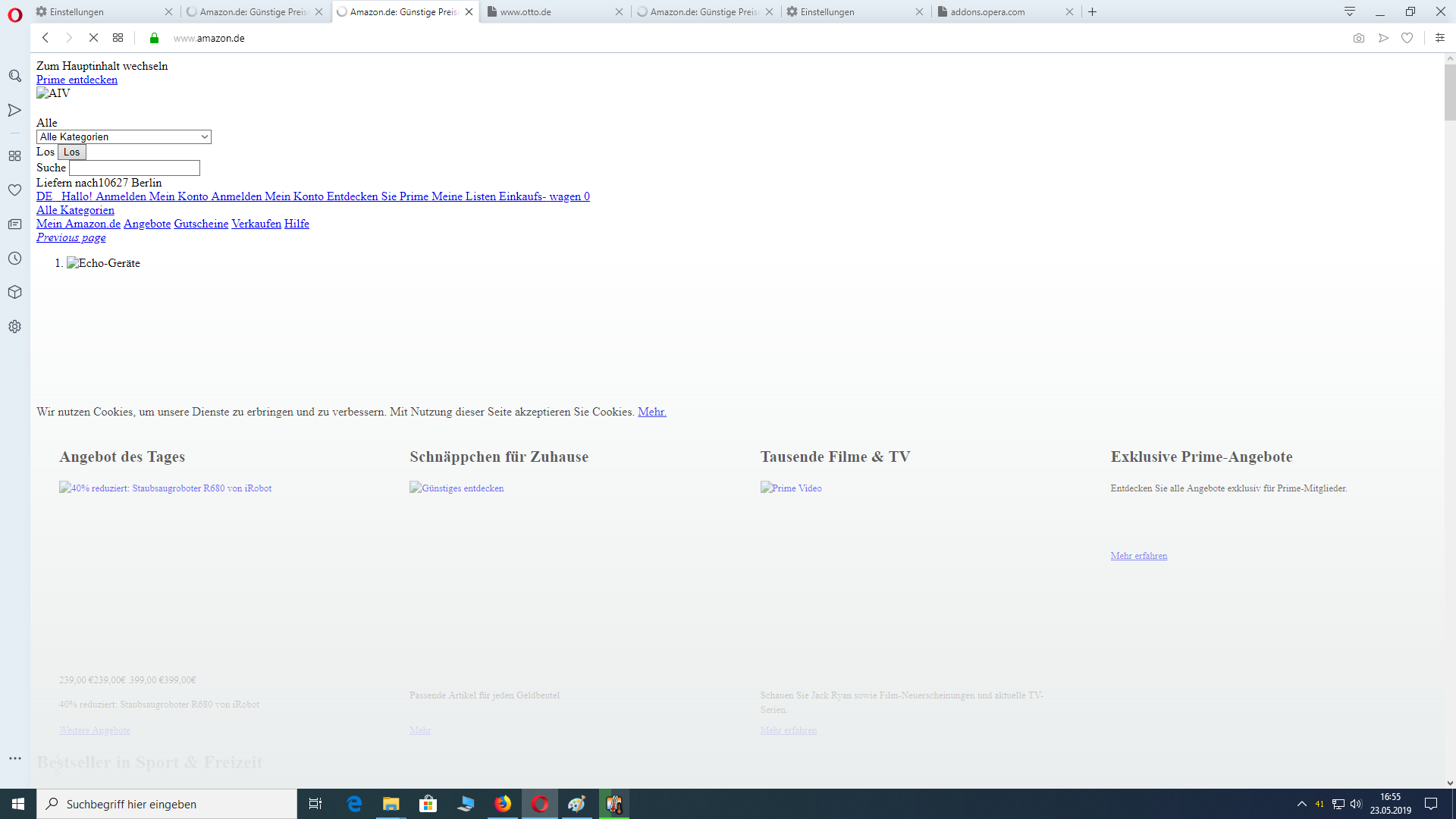View site security padlock info
Image resolution: width=1456 pixels, height=819 pixels.
pos(154,38)
